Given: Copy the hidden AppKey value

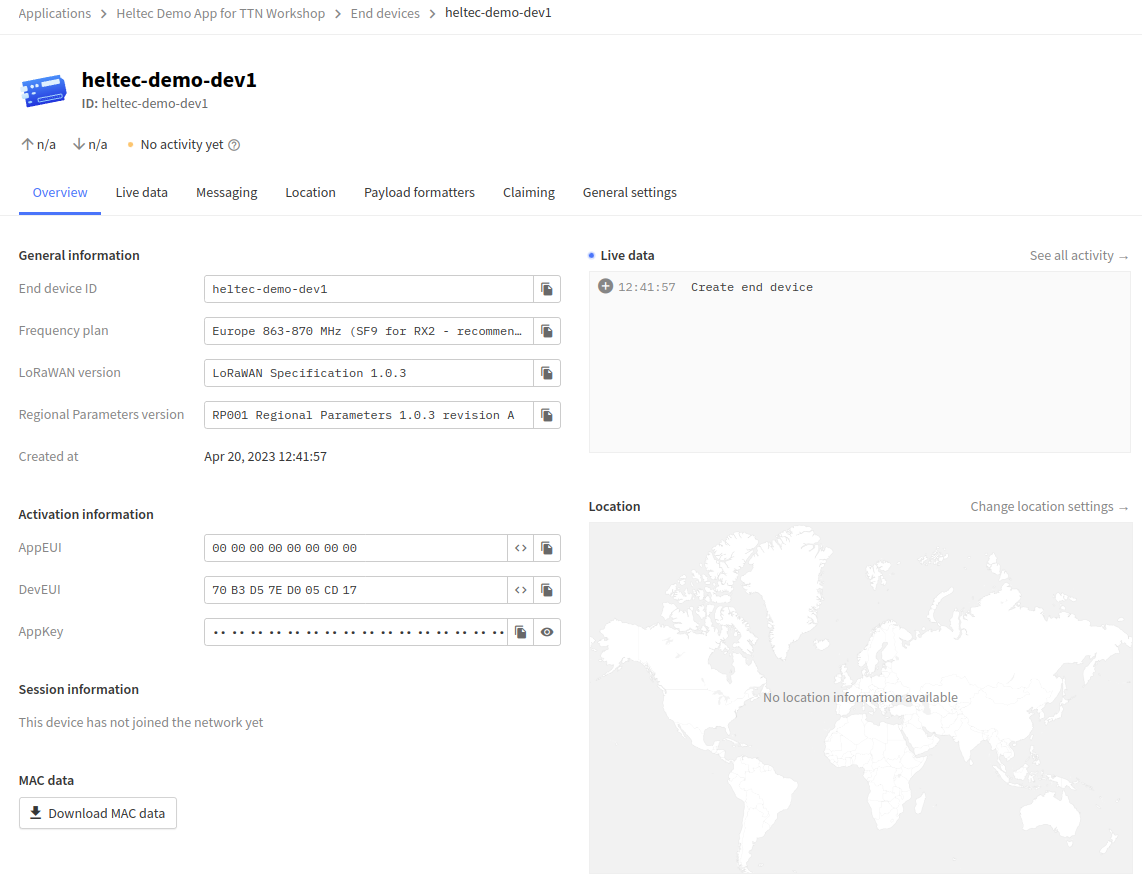Looking at the screenshot, I should click(x=521, y=632).
